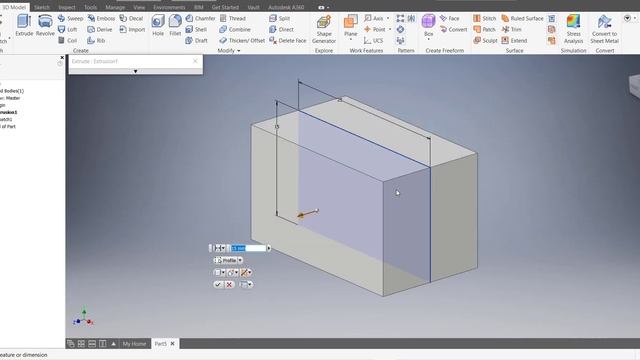640x360 pixels.
Task: Activate the Sweep tool
Action: (70, 18)
